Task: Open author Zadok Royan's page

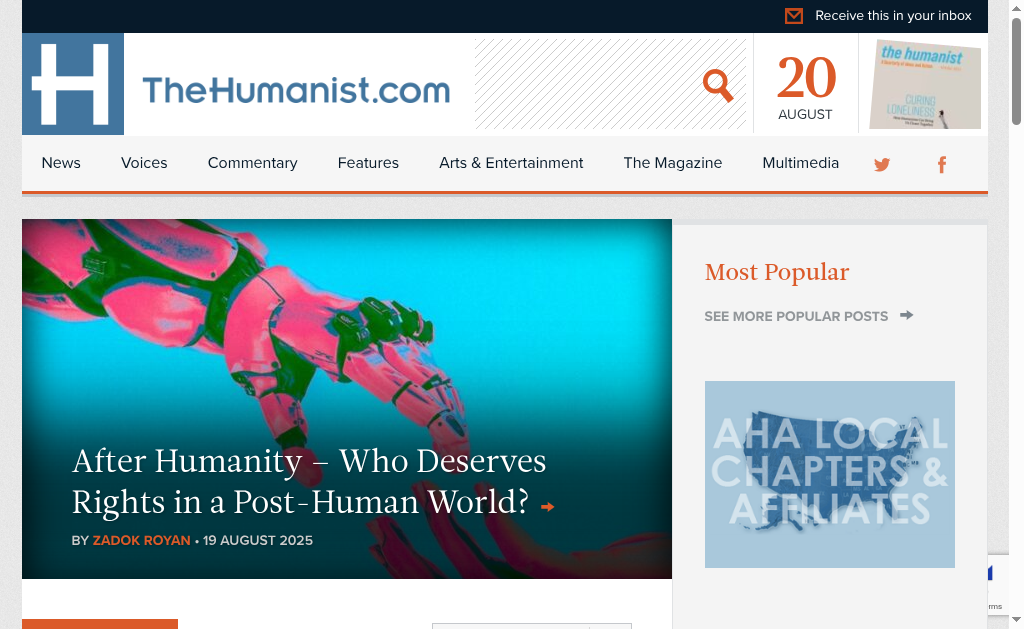Action: coord(141,541)
